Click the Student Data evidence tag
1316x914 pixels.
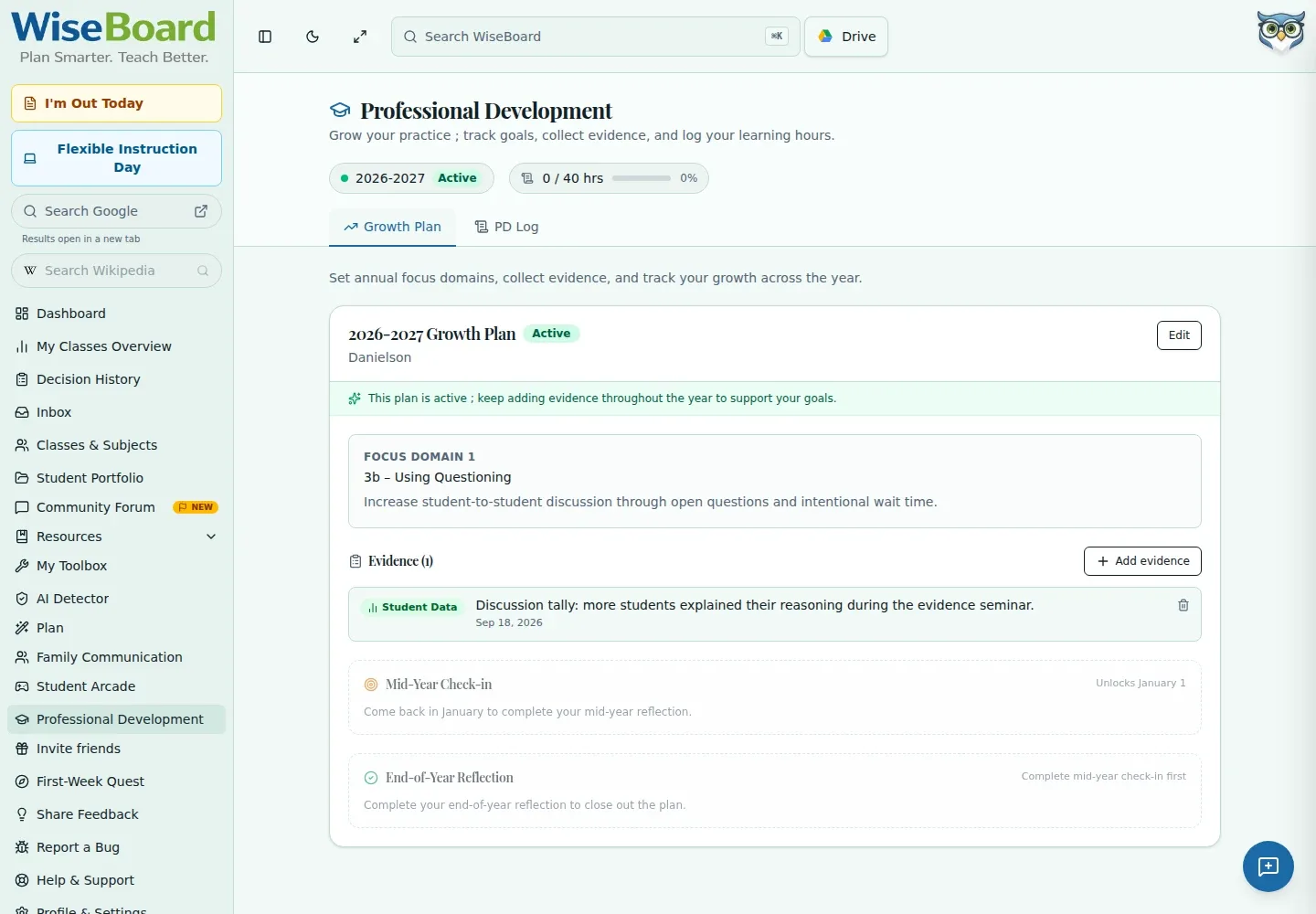pyautogui.click(x=412, y=607)
